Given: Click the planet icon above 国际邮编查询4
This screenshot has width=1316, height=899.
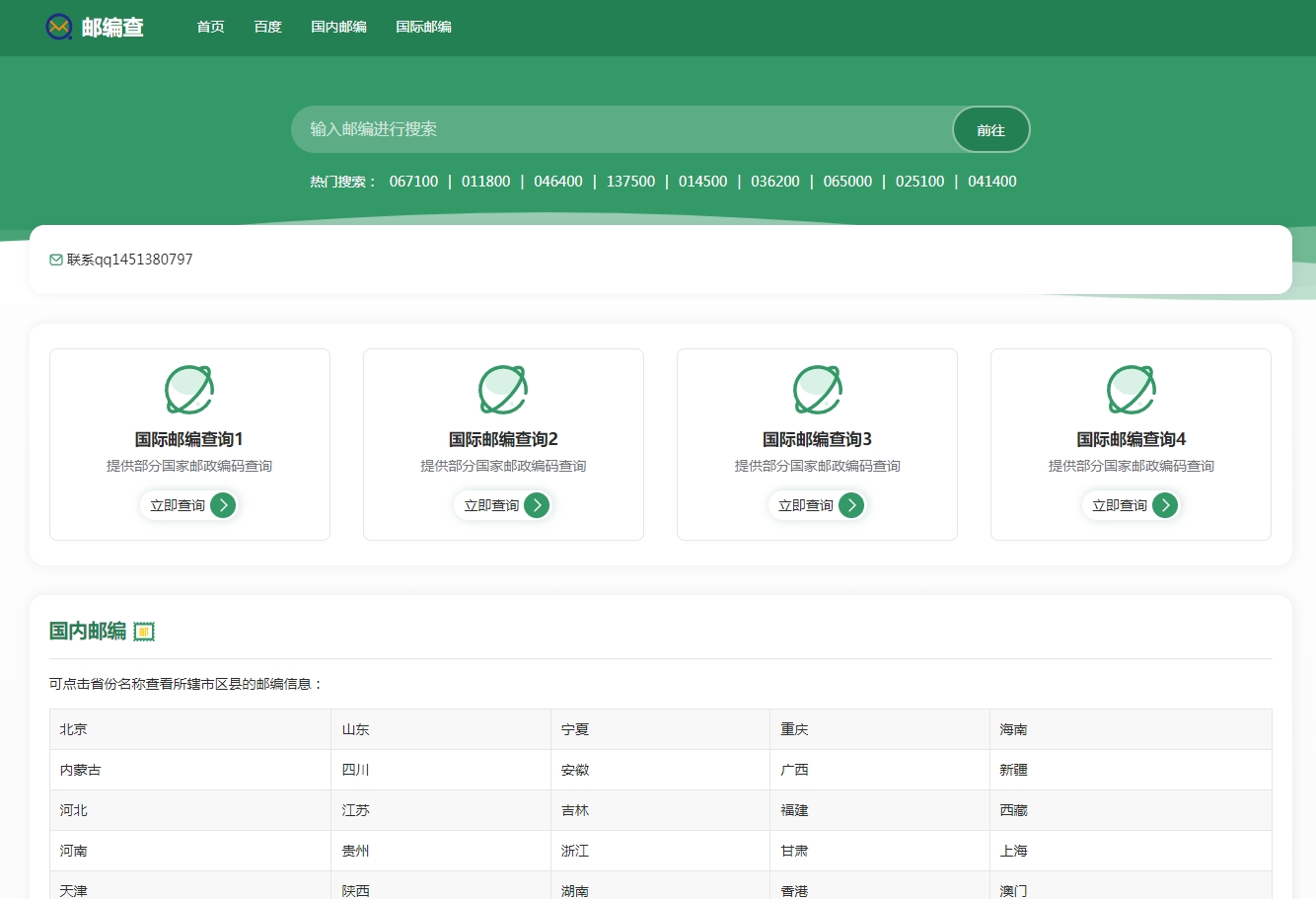Looking at the screenshot, I should 1131,390.
